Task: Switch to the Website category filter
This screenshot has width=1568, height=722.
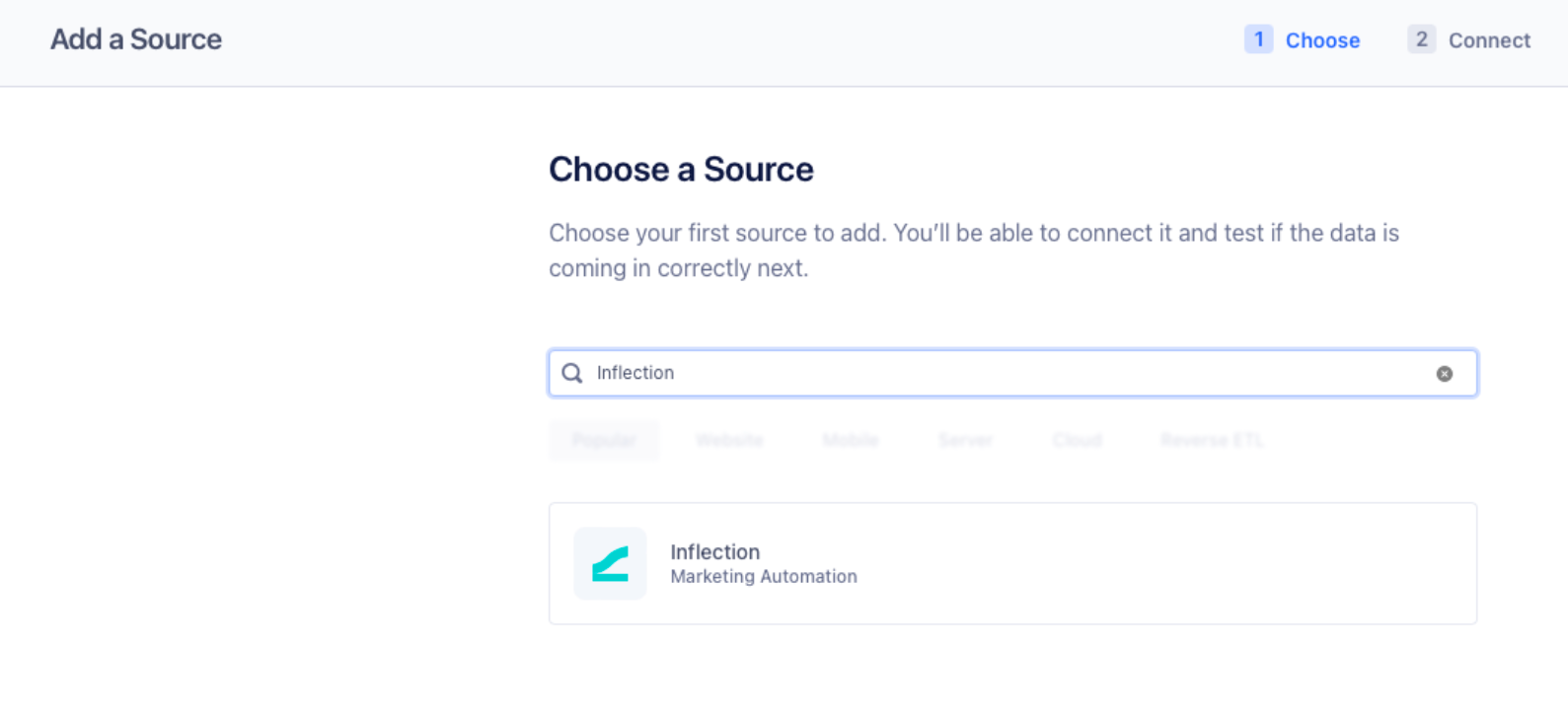Action: tap(729, 440)
